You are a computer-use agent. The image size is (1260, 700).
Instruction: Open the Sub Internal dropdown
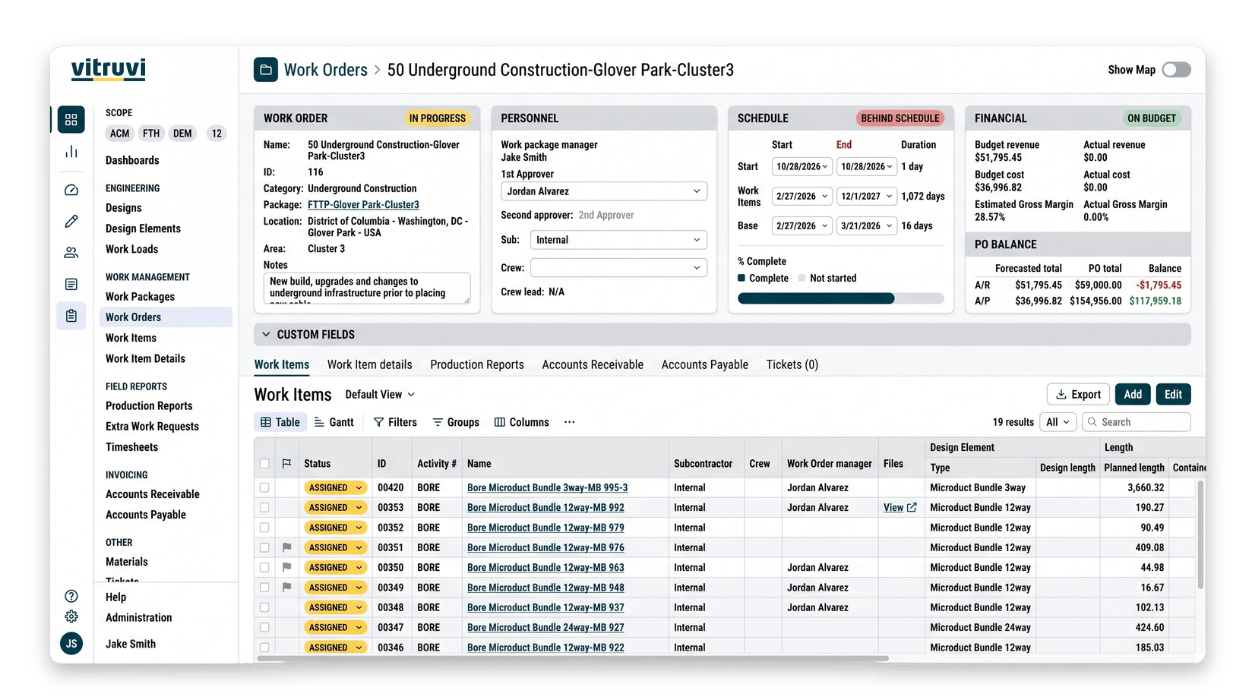pos(618,240)
